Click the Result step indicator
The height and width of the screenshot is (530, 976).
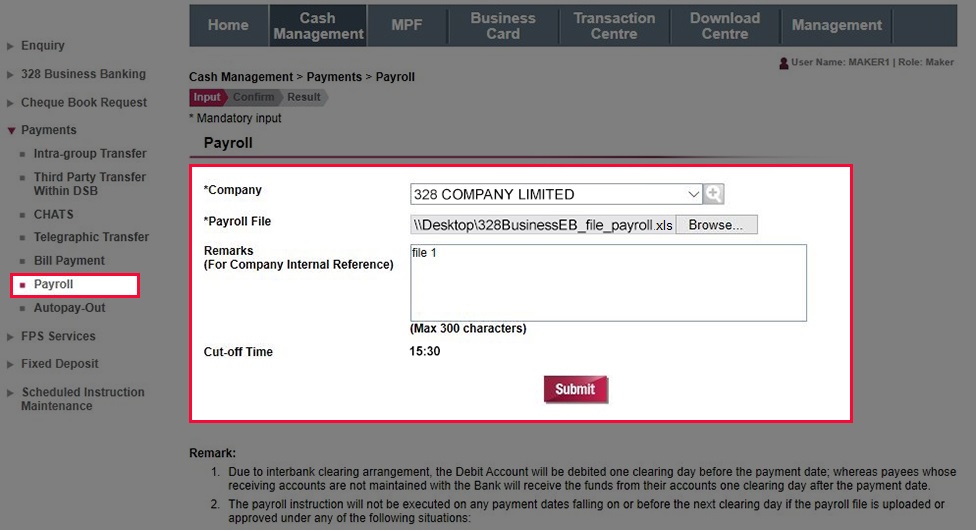[304, 97]
